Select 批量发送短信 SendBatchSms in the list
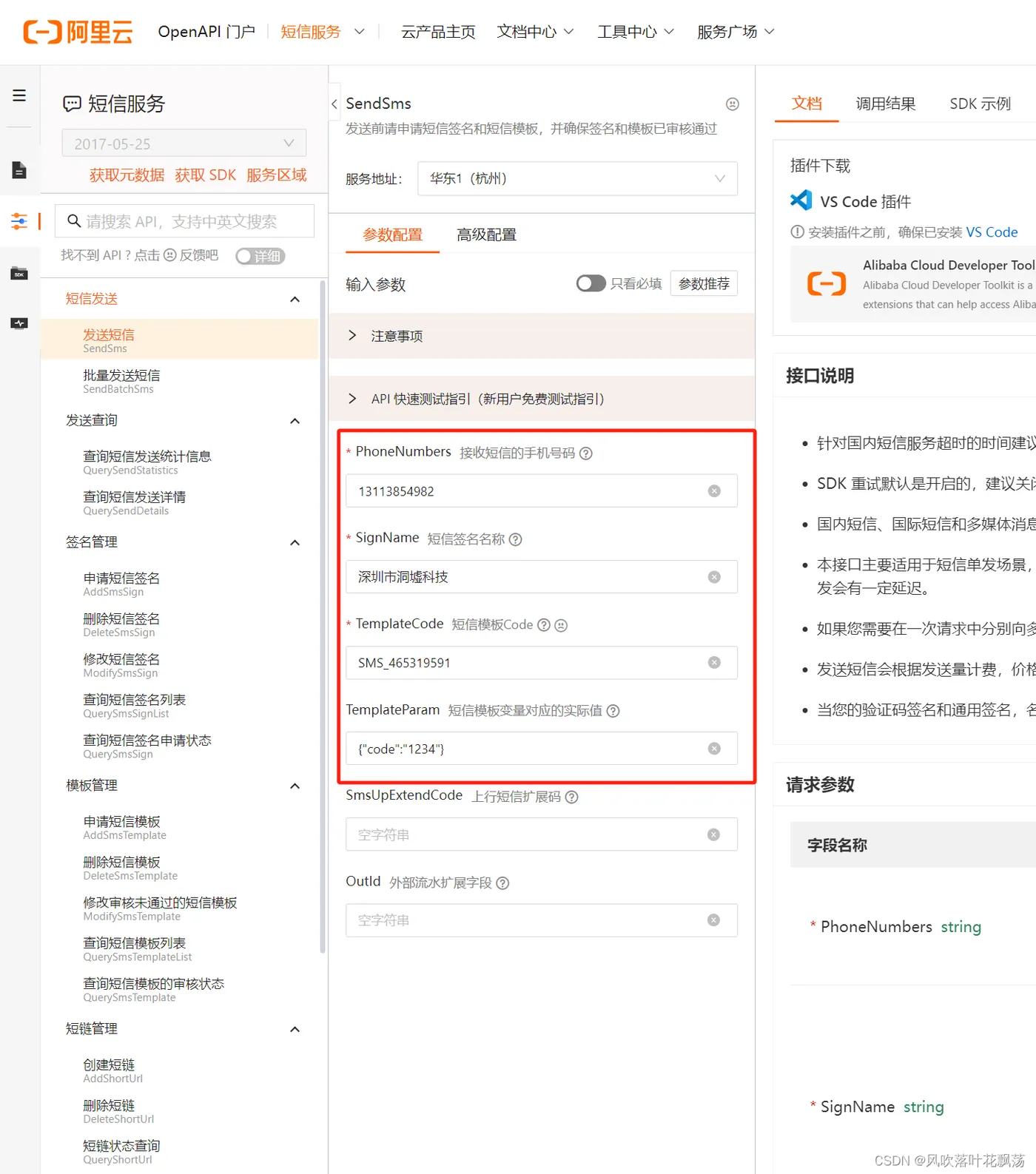 click(180, 381)
